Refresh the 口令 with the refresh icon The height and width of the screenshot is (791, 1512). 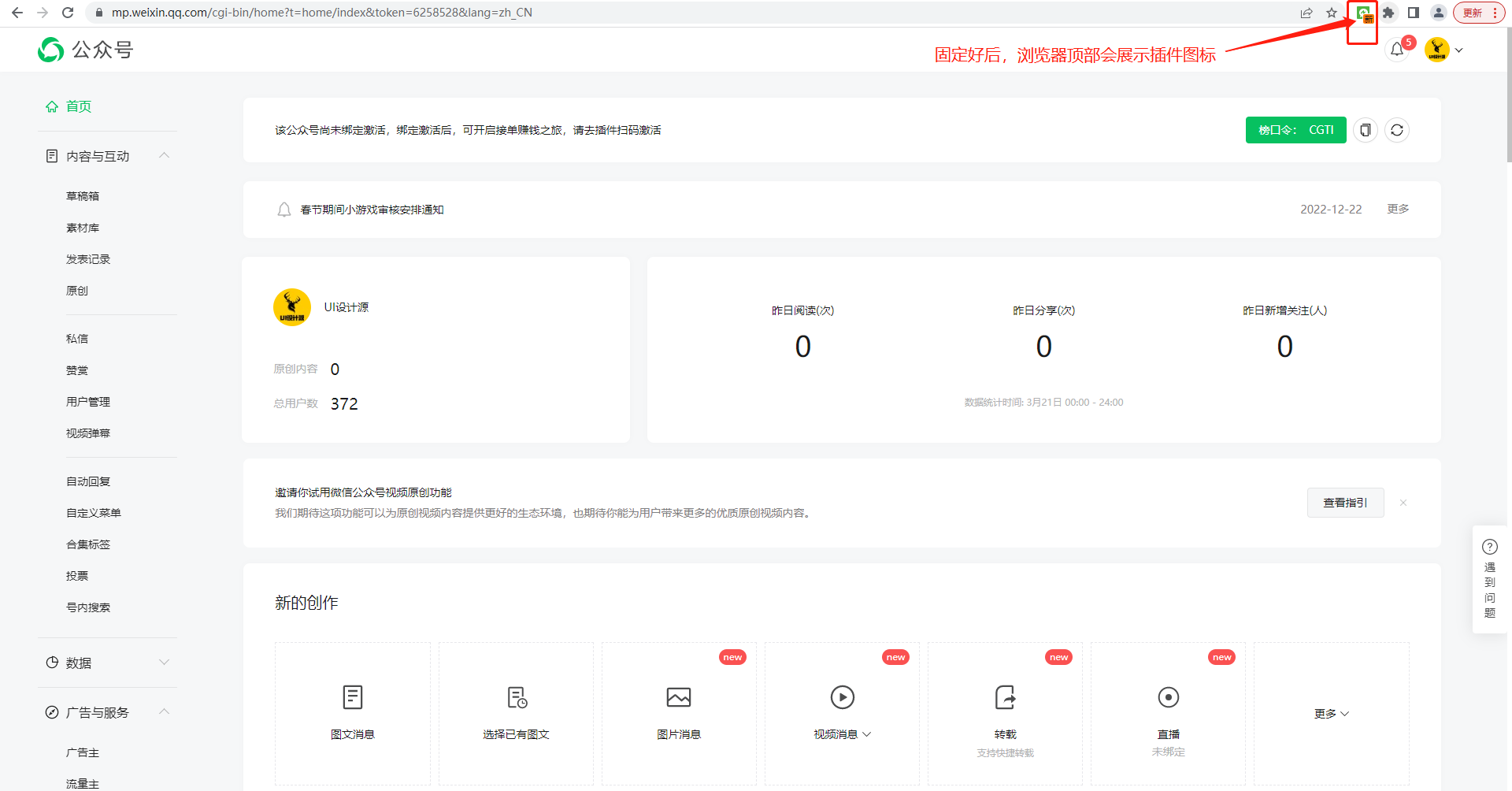click(1397, 129)
